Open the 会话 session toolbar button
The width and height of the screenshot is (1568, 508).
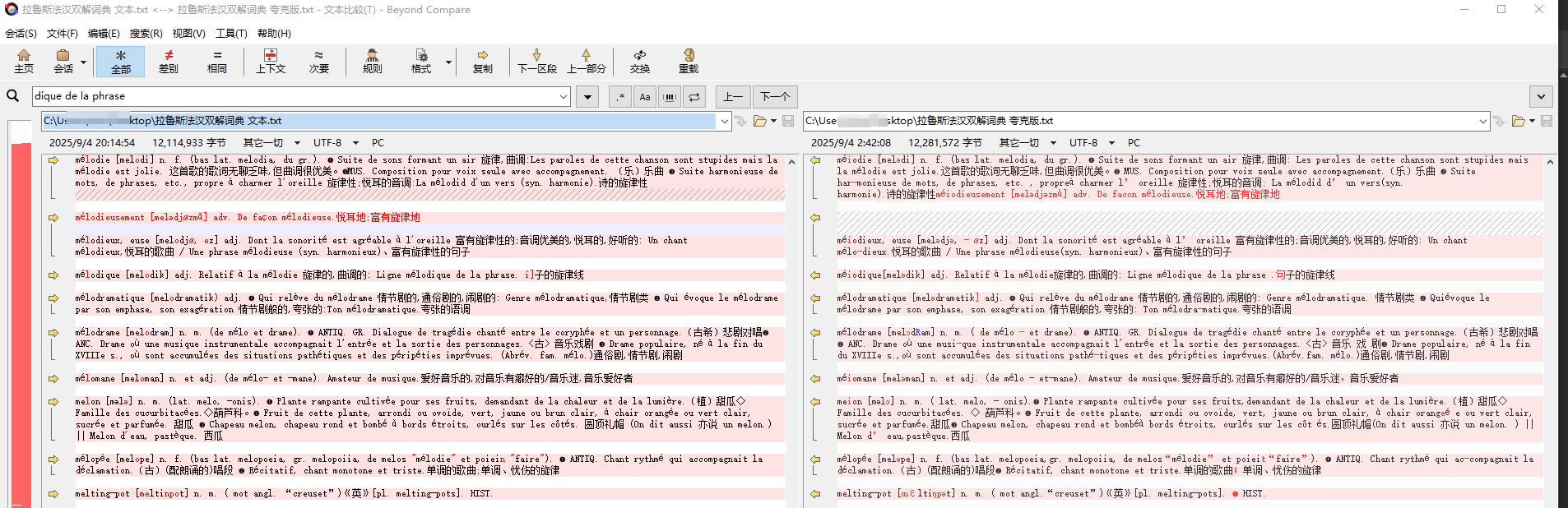click(x=63, y=62)
